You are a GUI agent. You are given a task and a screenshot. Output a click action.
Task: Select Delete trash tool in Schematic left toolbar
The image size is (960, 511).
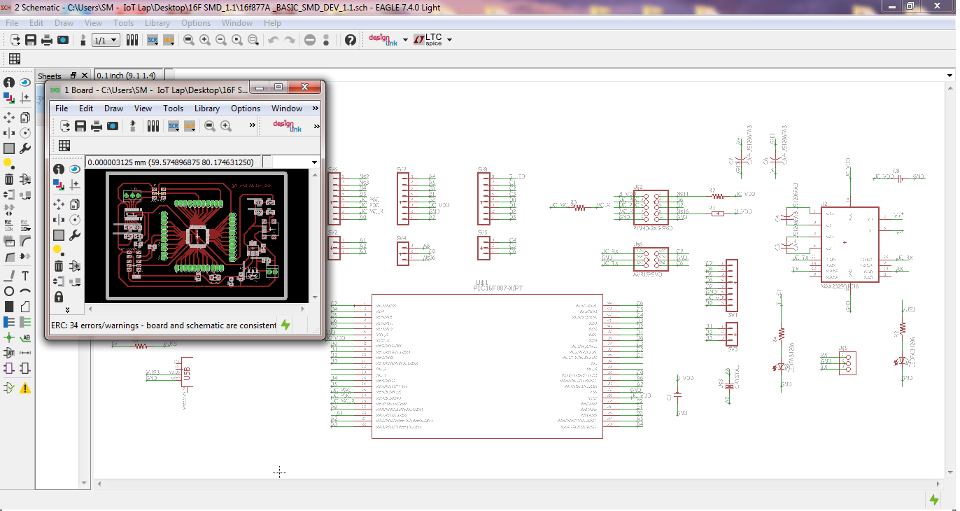9,179
